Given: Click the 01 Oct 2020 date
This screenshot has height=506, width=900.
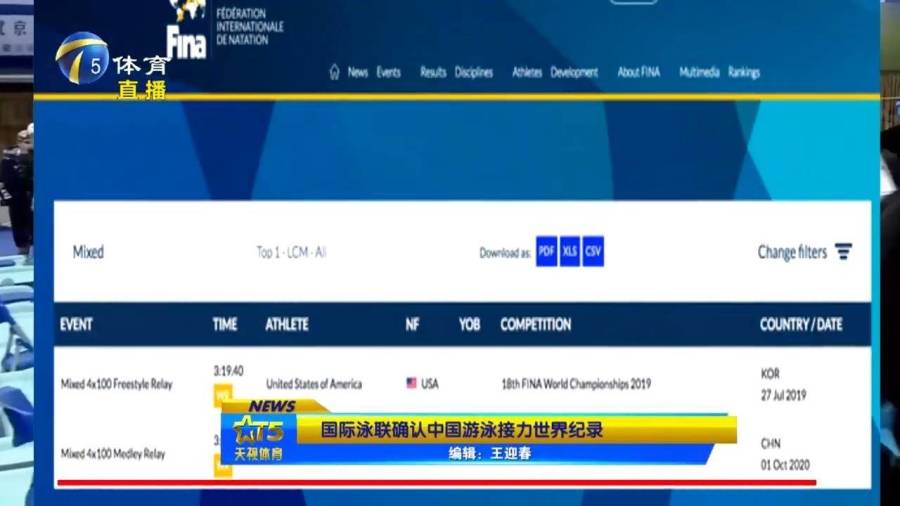Looking at the screenshot, I should tap(785, 465).
